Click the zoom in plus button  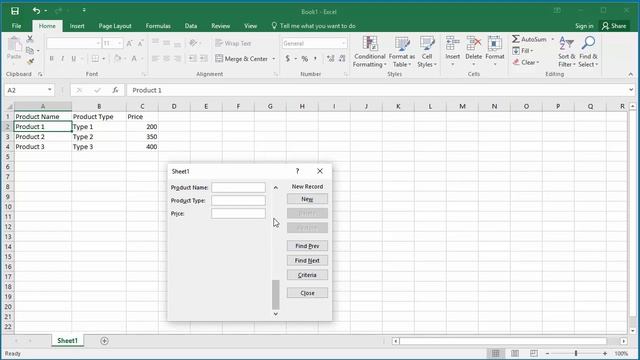(x=605, y=353)
